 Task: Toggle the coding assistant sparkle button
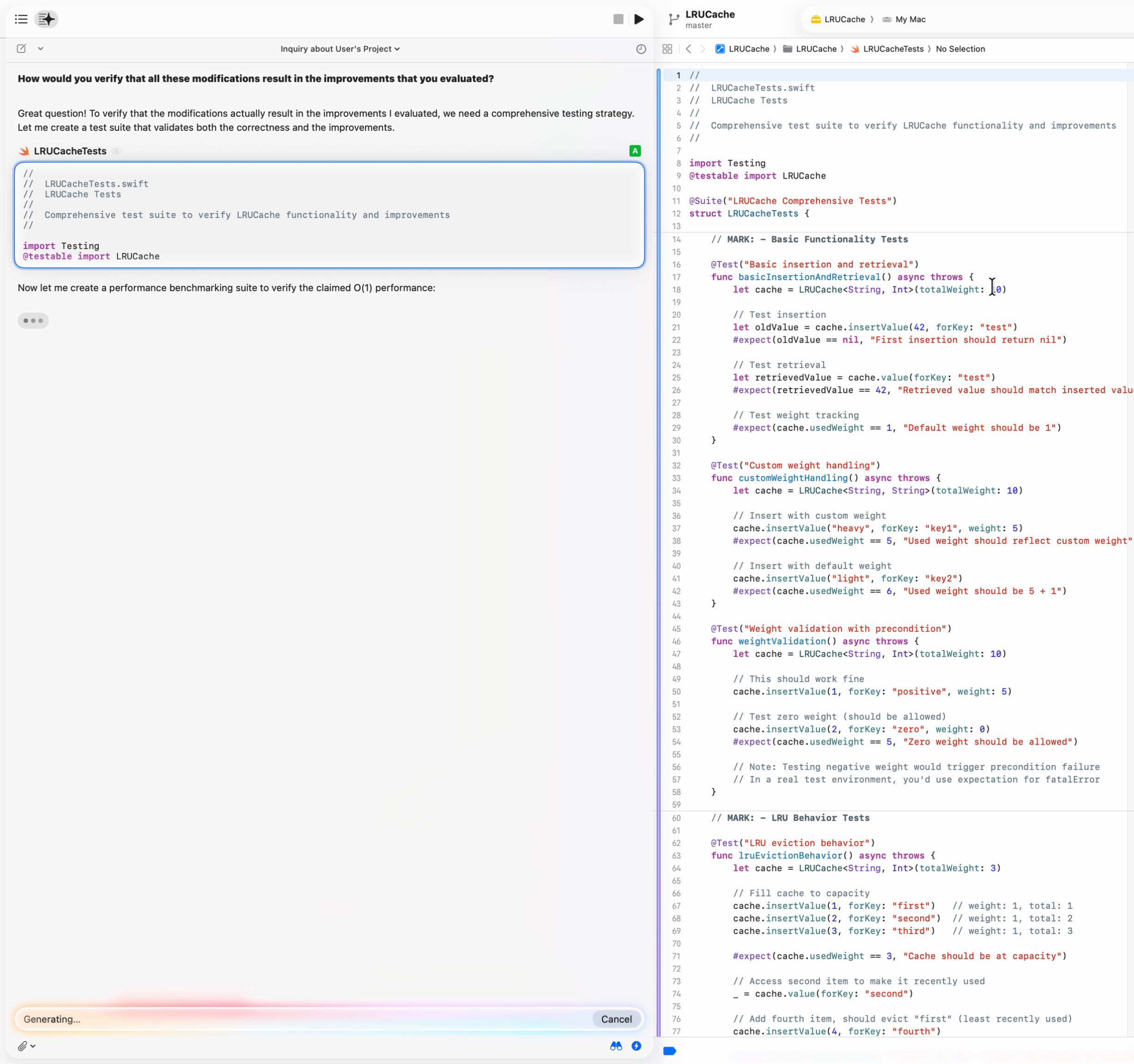[x=47, y=19]
